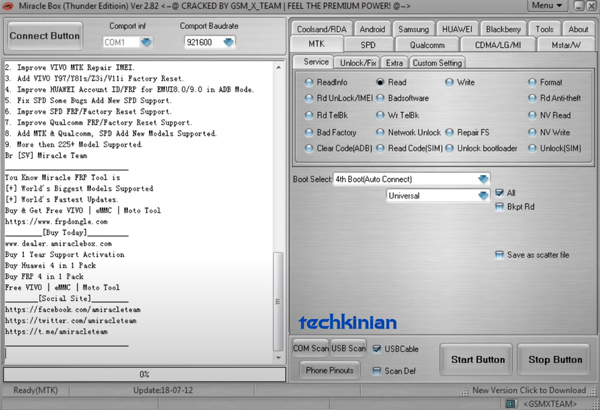Select the CDMA/LG/MI tab
600x410 pixels.
(x=498, y=45)
